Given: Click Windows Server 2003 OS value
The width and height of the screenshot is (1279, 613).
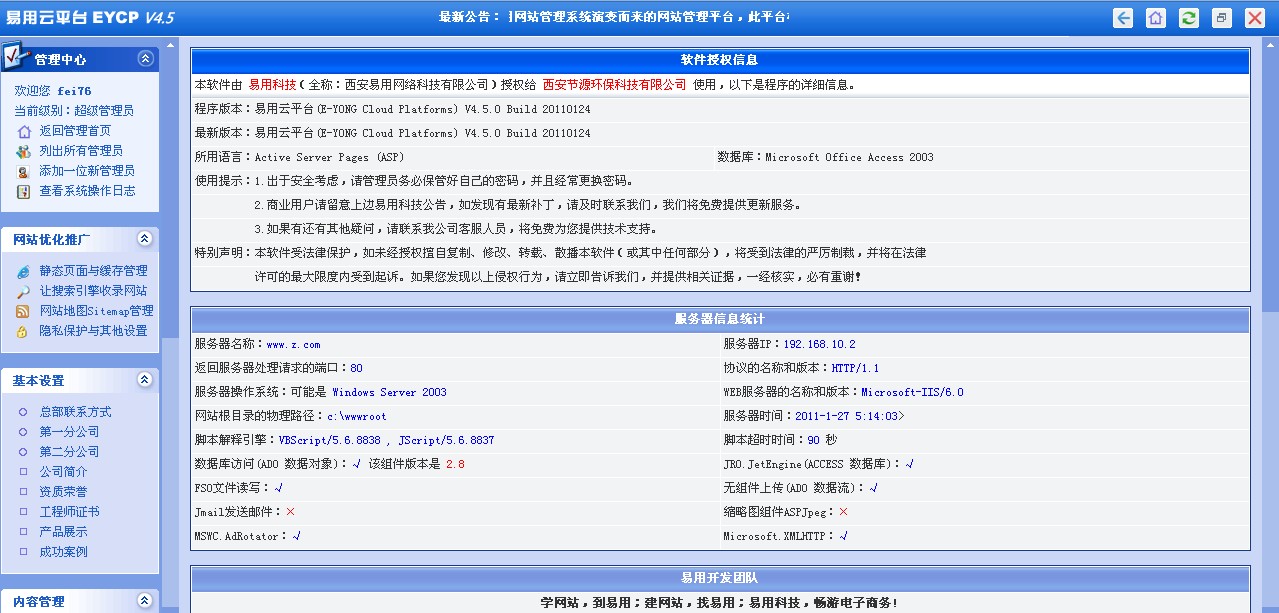Looking at the screenshot, I should click(x=389, y=393).
